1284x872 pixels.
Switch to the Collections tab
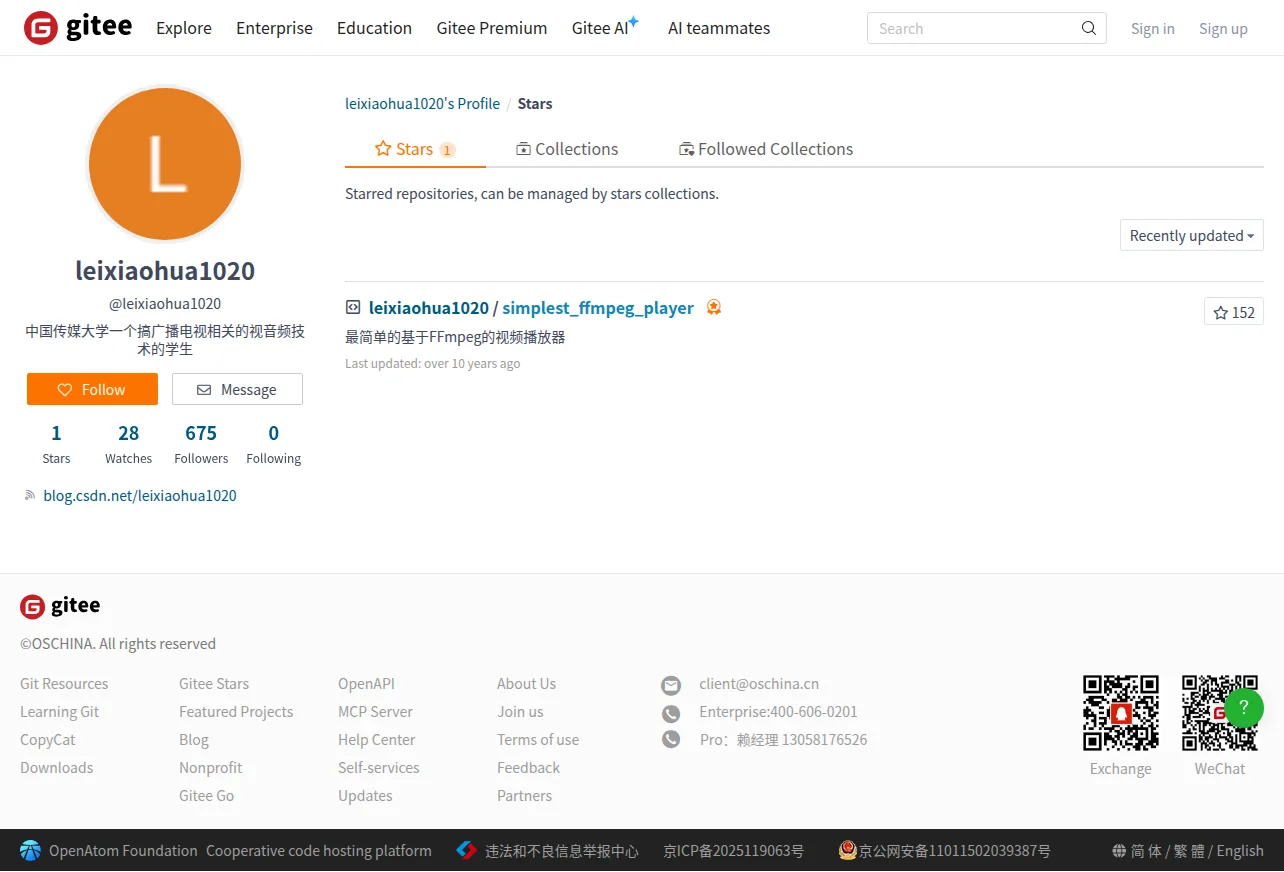coord(567,149)
